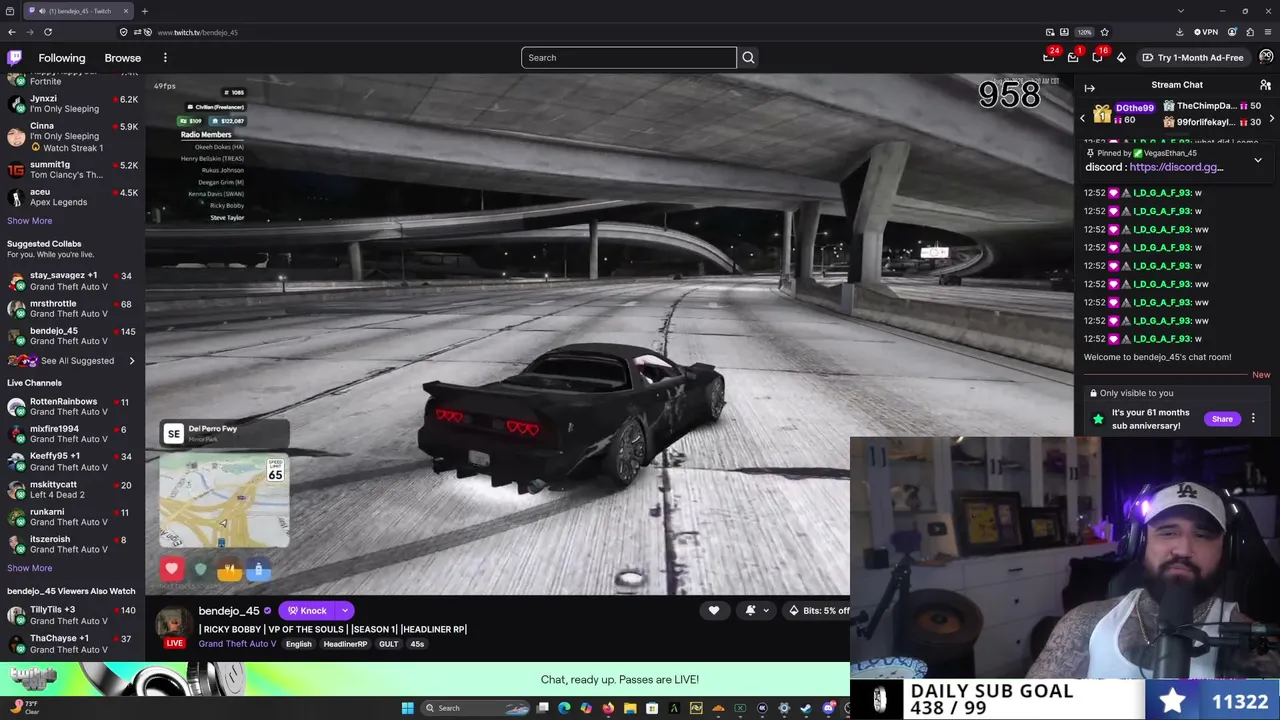The height and width of the screenshot is (720, 1280).
Task: Show more followed channels
Action: click(x=29, y=221)
